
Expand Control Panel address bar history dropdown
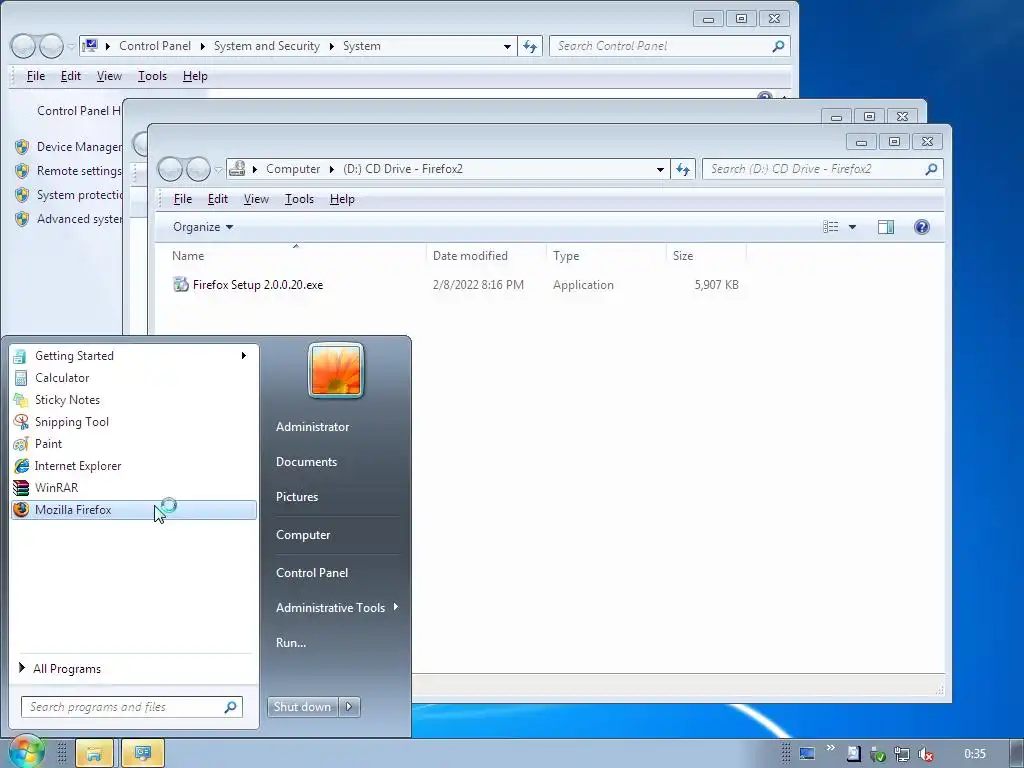(x=507, y=46)
